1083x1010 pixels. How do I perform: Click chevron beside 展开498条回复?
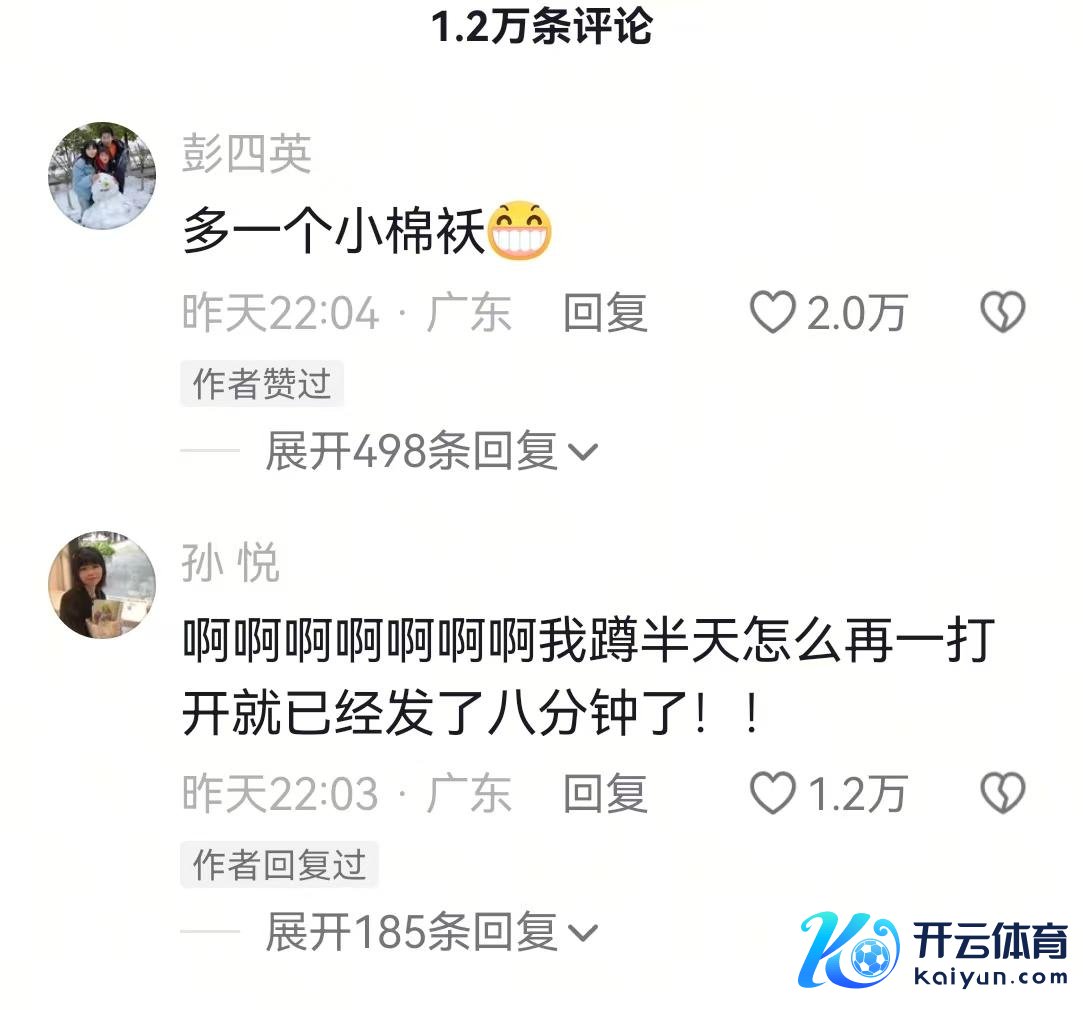[x=582, y=452]
